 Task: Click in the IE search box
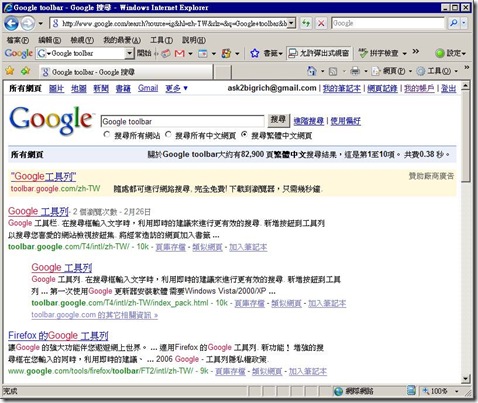pyautogui.click(x=388, y=23)
